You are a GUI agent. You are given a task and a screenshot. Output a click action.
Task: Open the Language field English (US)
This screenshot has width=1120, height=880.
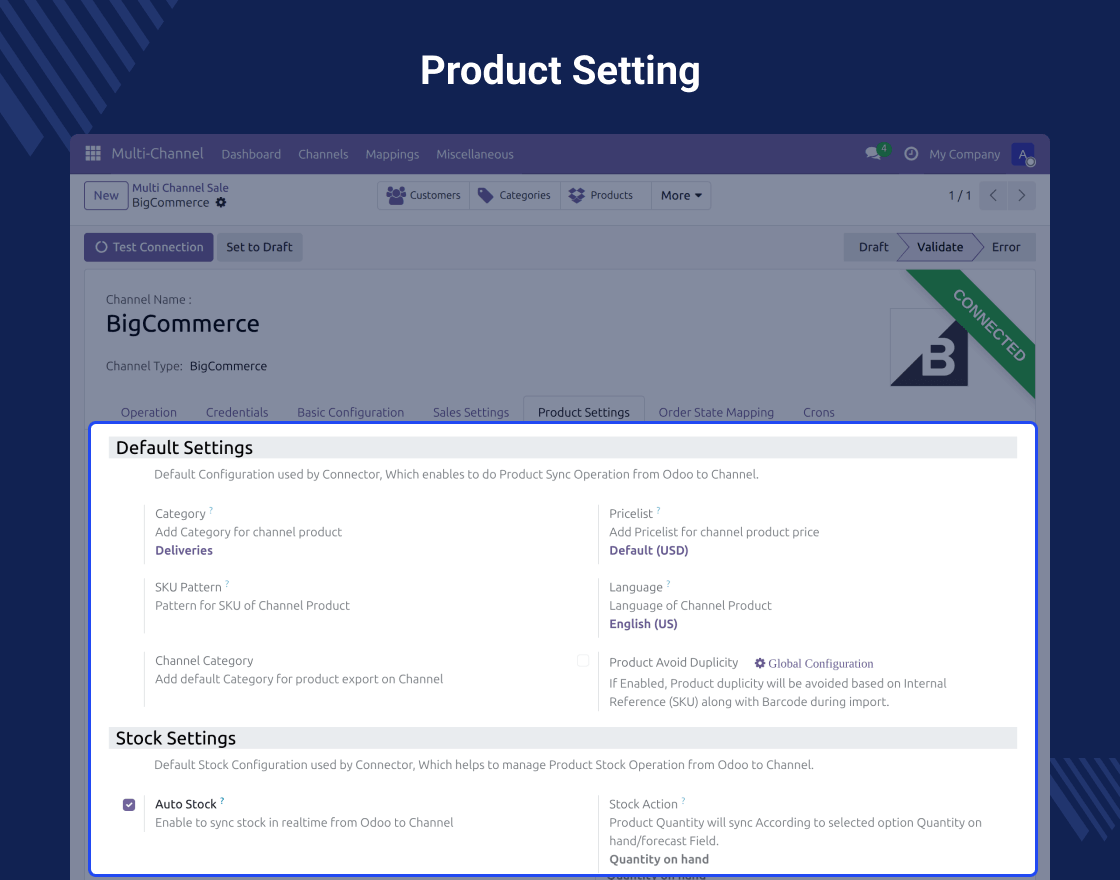643,624
